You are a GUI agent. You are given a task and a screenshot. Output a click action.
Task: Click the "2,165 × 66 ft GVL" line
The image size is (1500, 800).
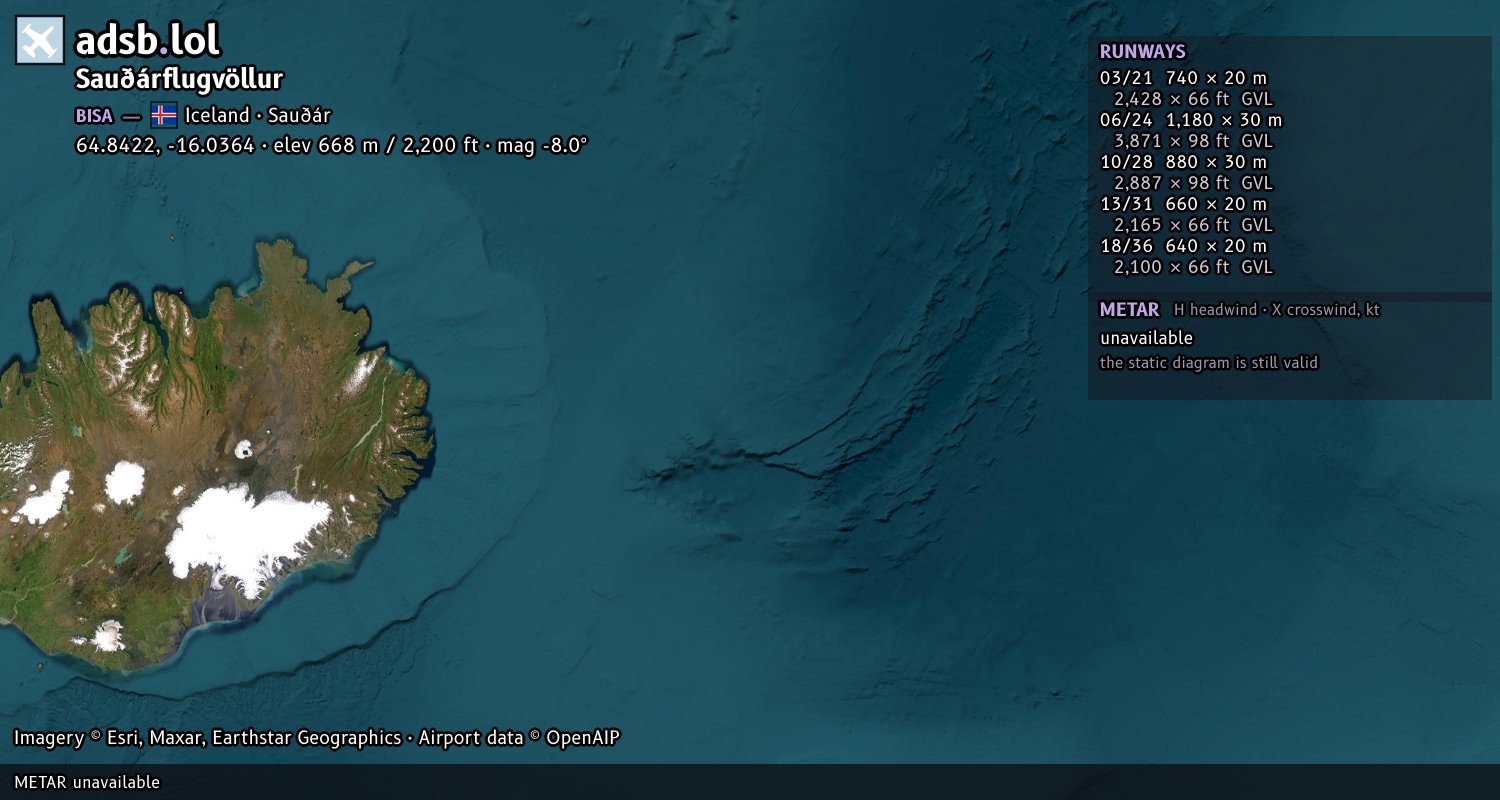click(x=1193, y=225)
